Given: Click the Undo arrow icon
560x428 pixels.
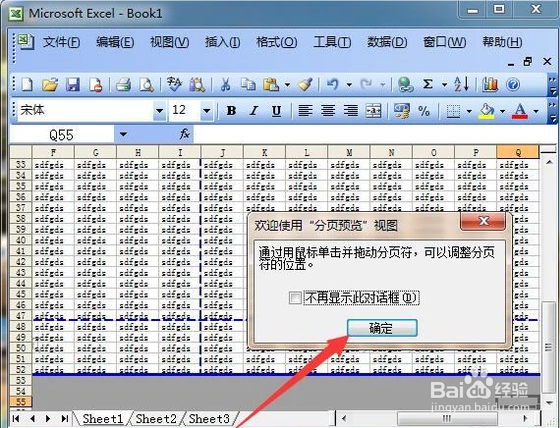Looking at the screenshot, I should (x=333, y=85).
